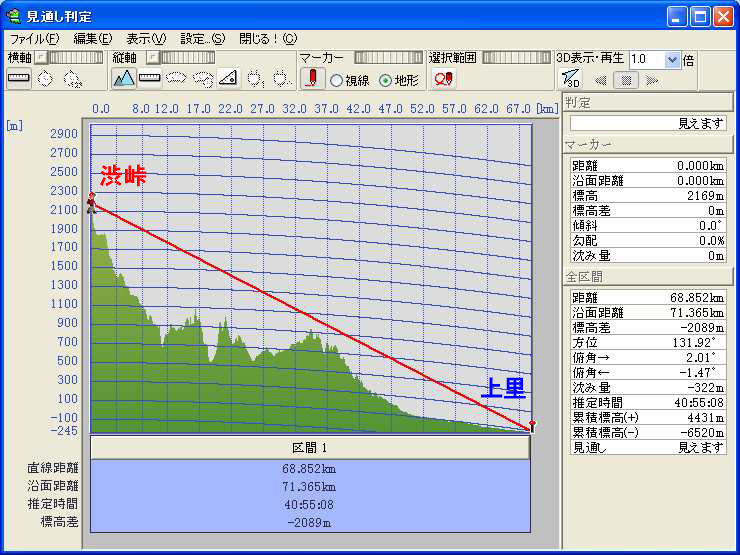Click the horizontal axis clock icon
This screenshot has width=740, height=555.
point(45,78)
